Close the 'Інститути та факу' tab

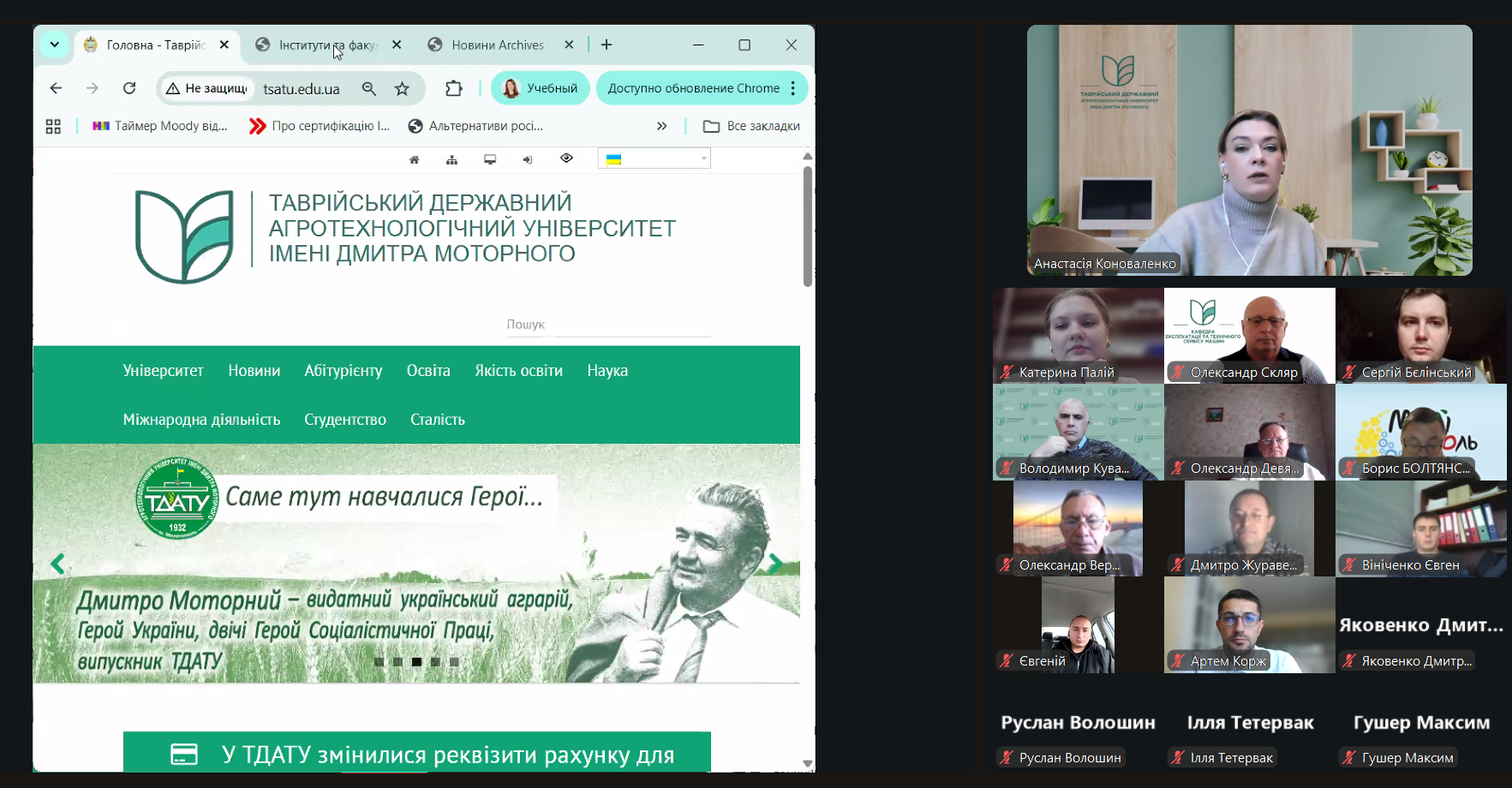pyautogui.click(x=397, y=45)
